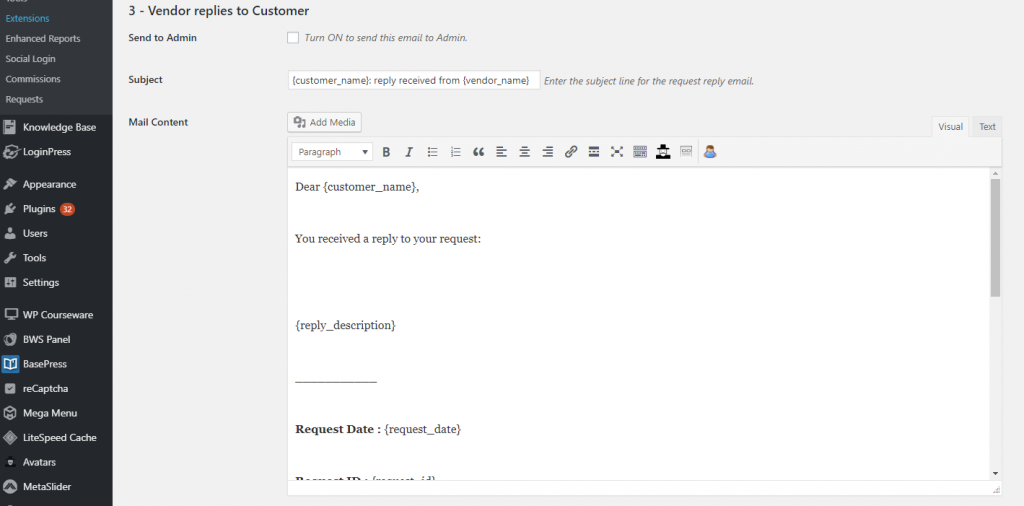This screenshot has width=1024, height=506.
Task: Insert a bulleted list
Action: point(432,152)
